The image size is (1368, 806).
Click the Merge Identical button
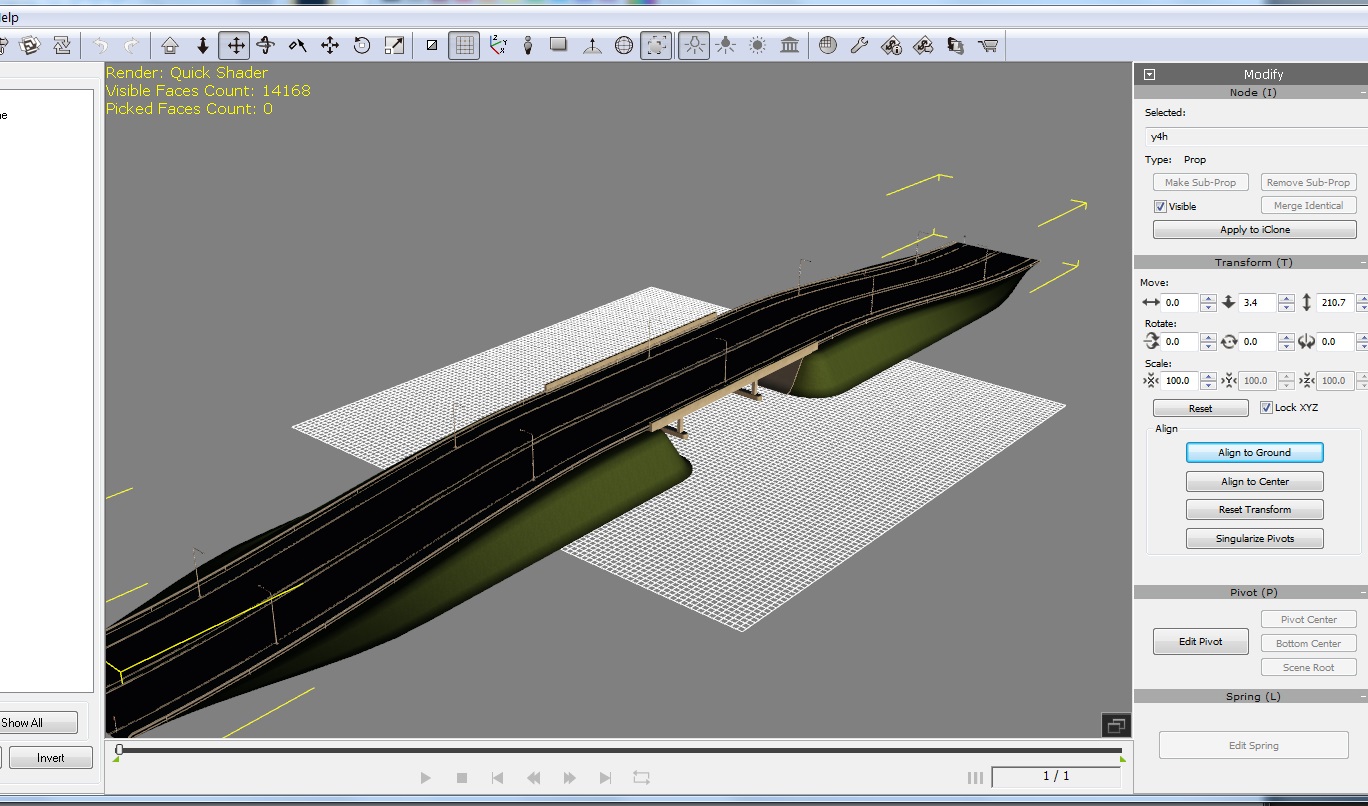pos(1308,205)
